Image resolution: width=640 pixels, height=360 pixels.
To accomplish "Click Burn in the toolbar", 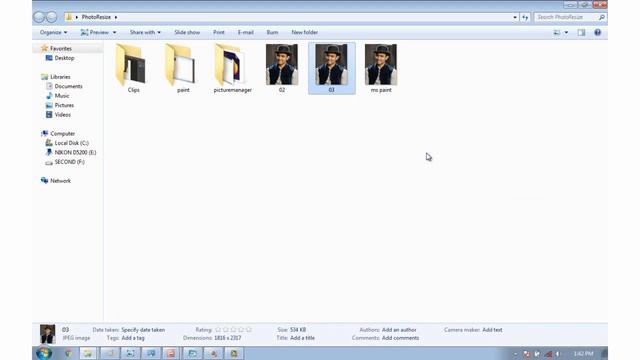I will click(x=272, y=32).
